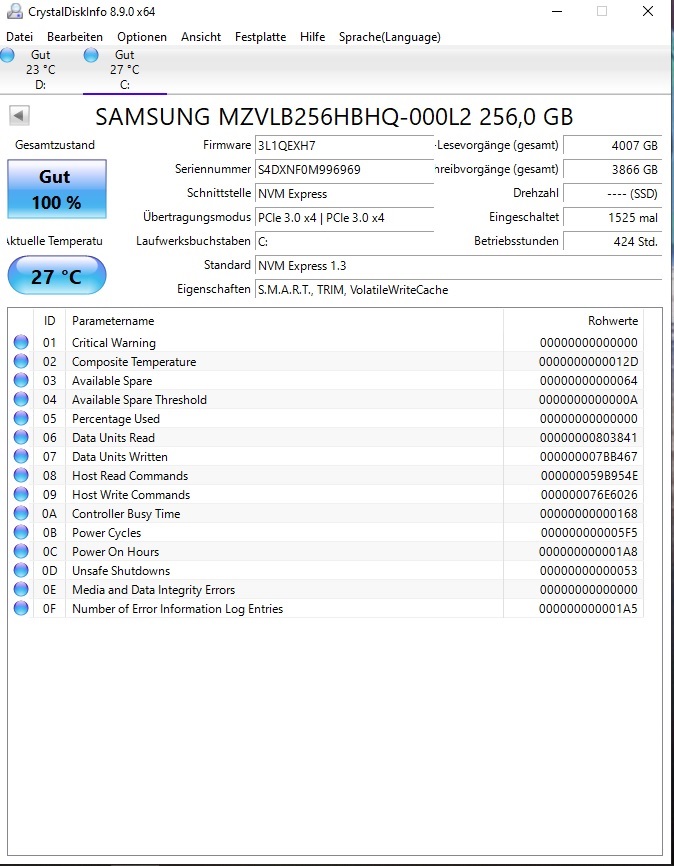Viewport: 674px width, 866px height.
Task: Click the Rohwerte column header
Action: tap(573, 321)
